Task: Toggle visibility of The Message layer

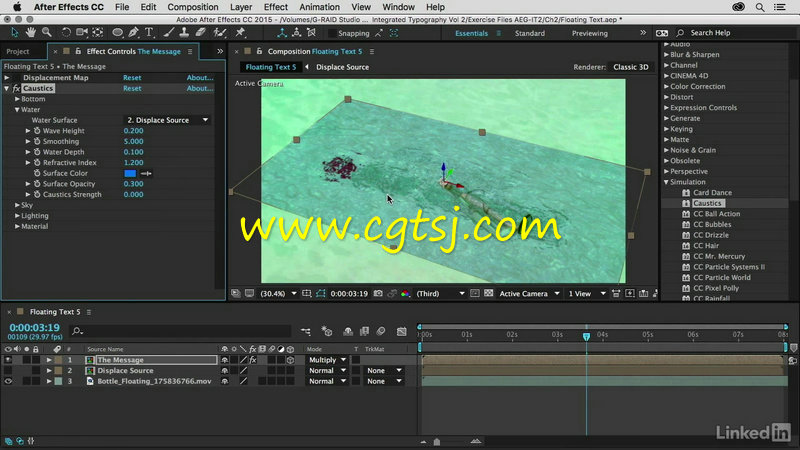Action: (8, 360)
